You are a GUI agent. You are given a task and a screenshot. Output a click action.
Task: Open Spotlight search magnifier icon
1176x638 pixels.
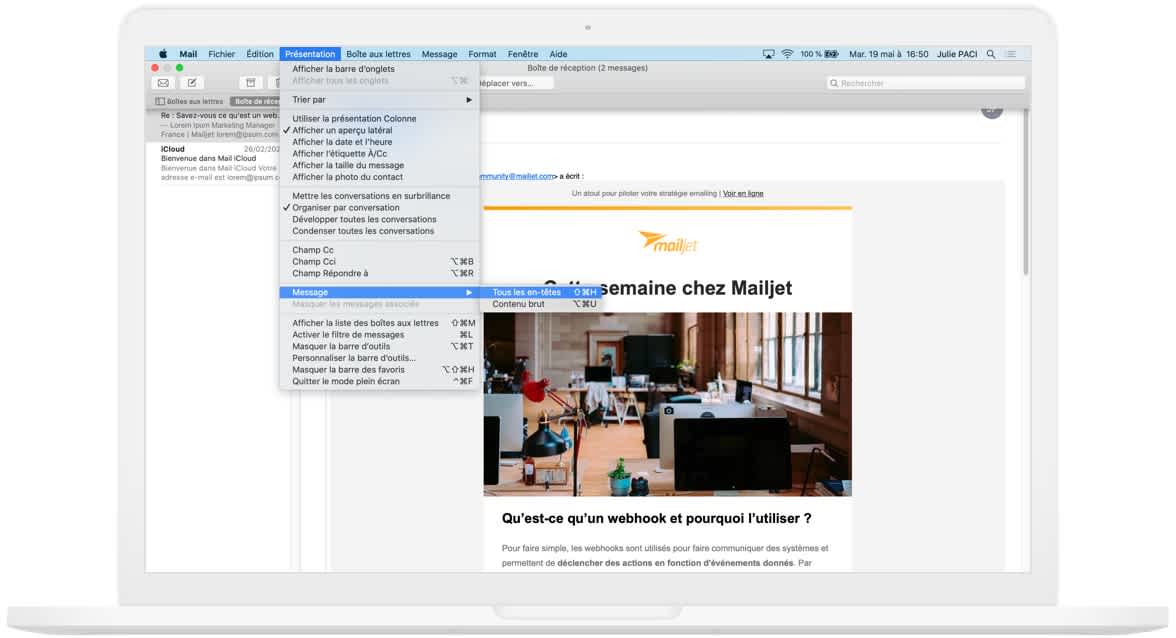(991, 54)
